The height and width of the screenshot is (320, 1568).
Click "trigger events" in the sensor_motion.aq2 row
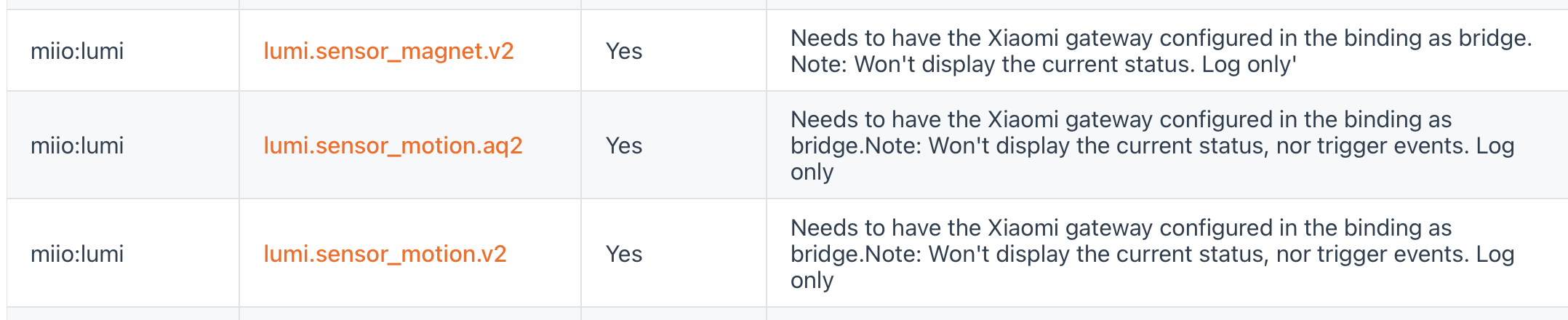[x=1389, y=146]
